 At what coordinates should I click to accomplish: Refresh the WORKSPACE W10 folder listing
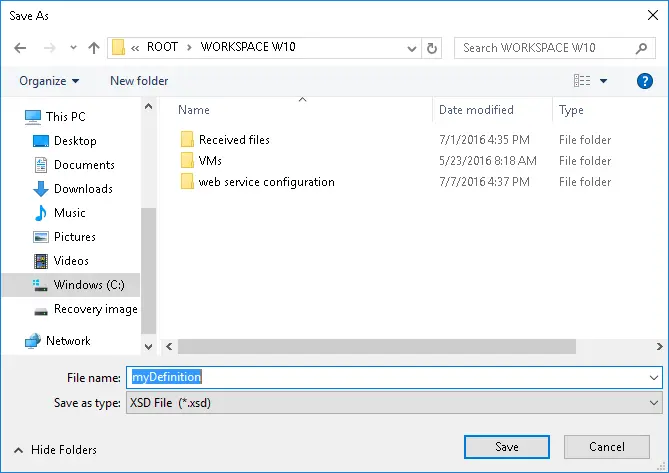(x=432, y=48)
